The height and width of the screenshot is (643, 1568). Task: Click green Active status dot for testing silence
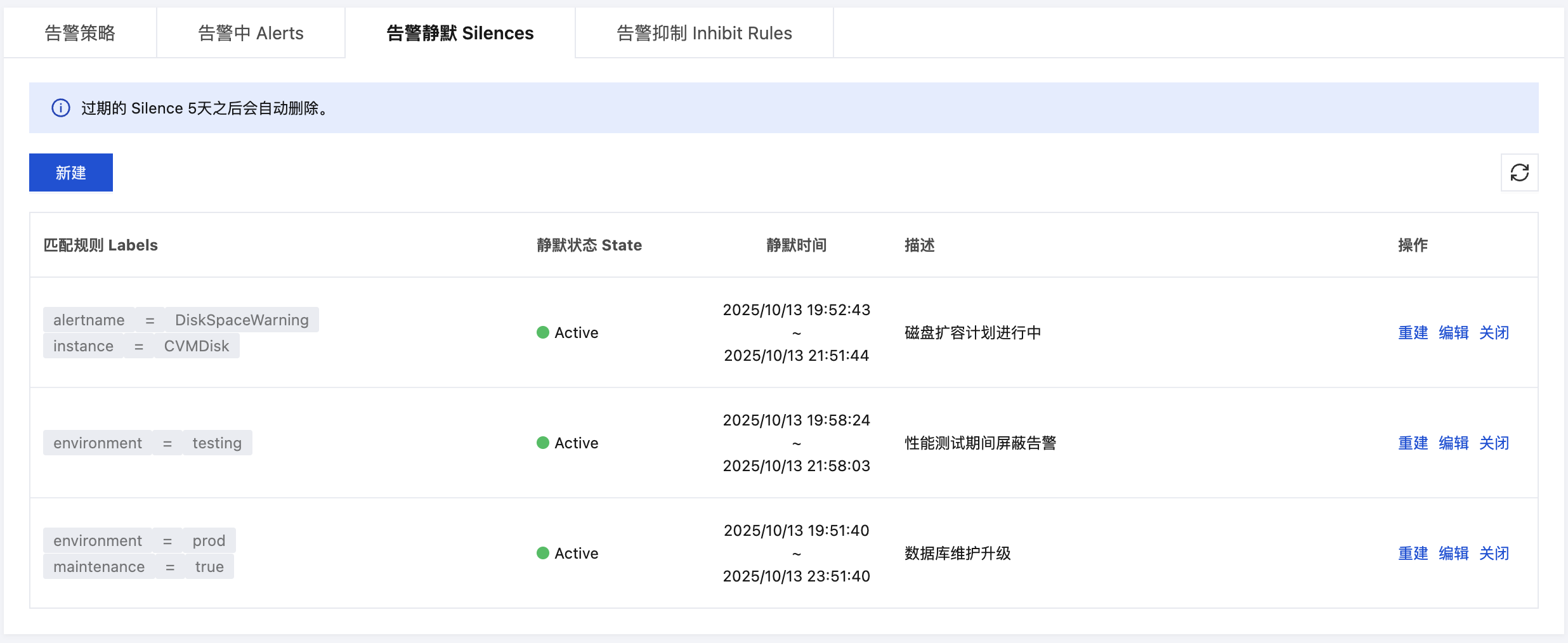click(x=543, y=443)
